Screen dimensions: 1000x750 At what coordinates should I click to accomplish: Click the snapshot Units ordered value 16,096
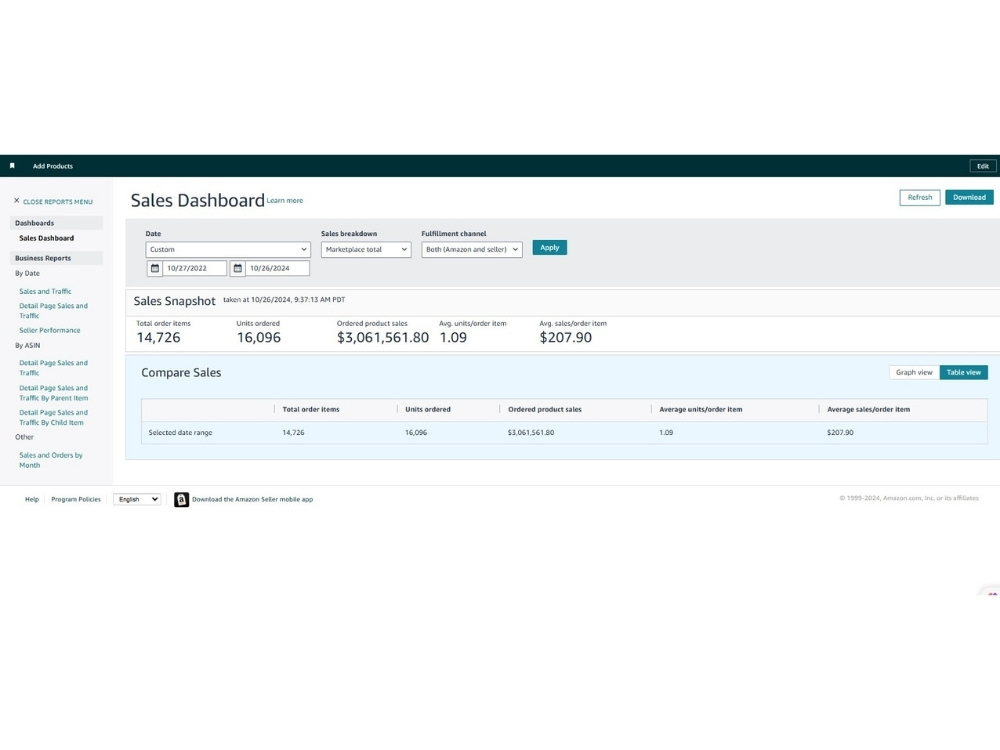[x=259, y=337]
